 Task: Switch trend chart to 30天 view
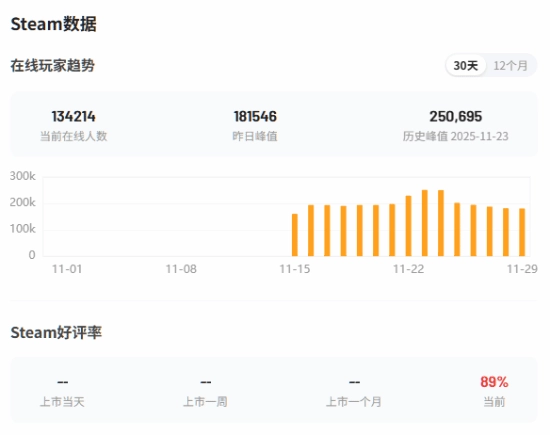pos(465,66)
